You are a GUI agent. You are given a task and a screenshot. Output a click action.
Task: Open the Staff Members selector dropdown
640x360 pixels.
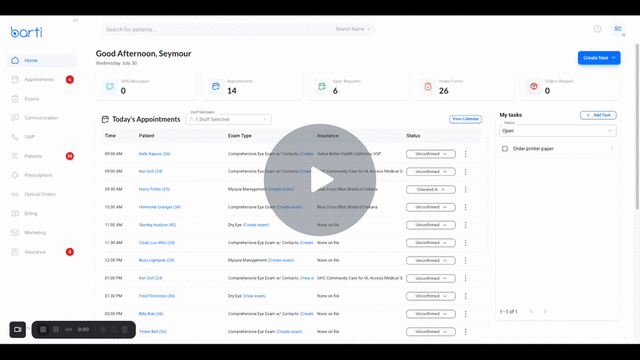[229, 119]
